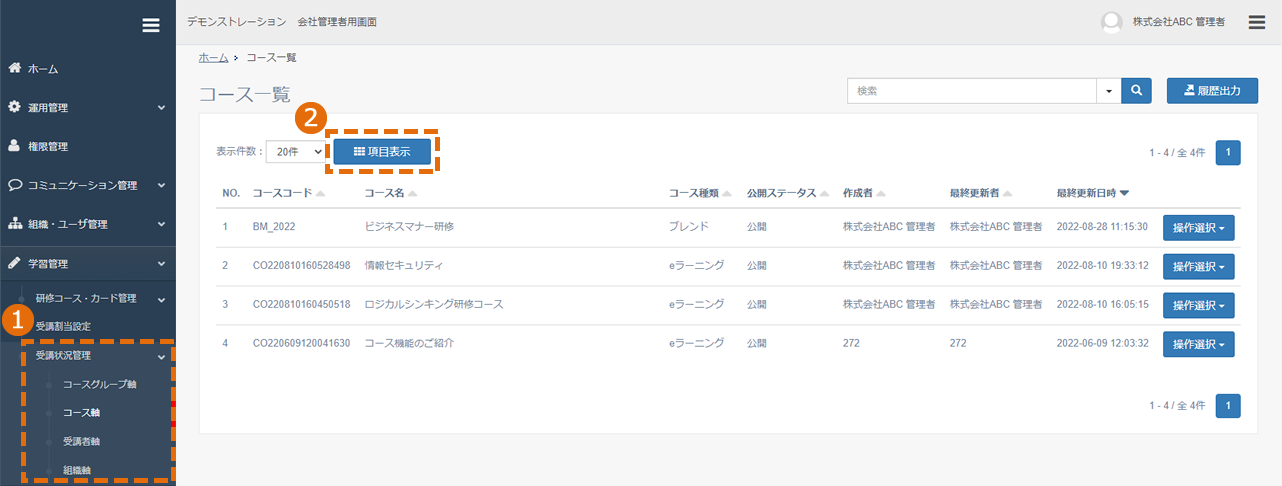Open the top-right hamburger menu
Image resolution: width=1282 pixels, height=486 pixels.
[x=1257, y=21]
